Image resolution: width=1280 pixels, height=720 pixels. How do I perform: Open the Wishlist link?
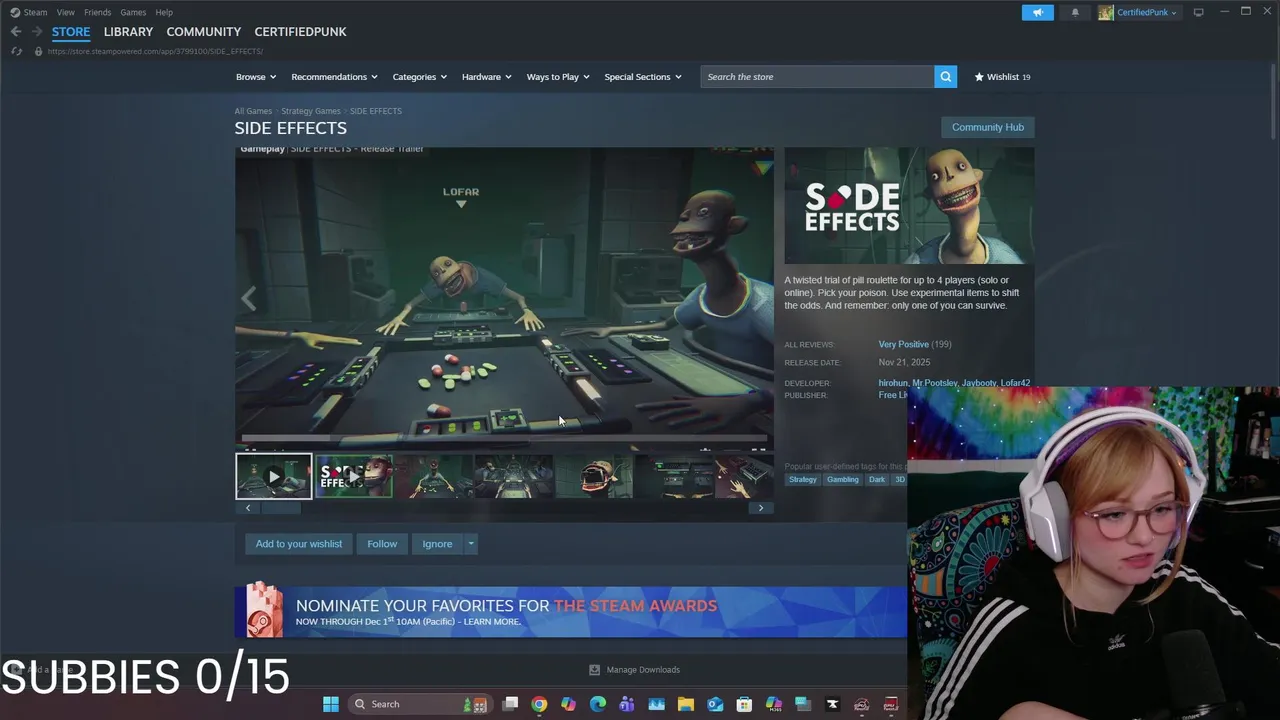pos(1001,77)
